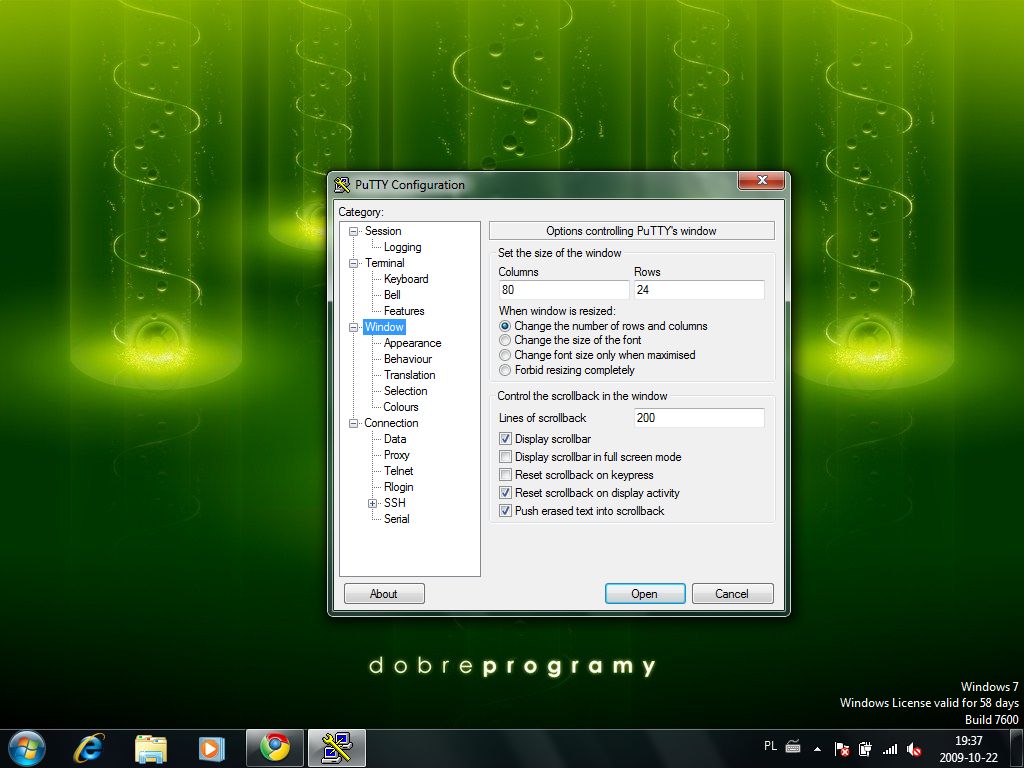The height and width of the screenshot is (768, 1024).
Task: Collapse the Connection tree node
Action: [353, 423]
